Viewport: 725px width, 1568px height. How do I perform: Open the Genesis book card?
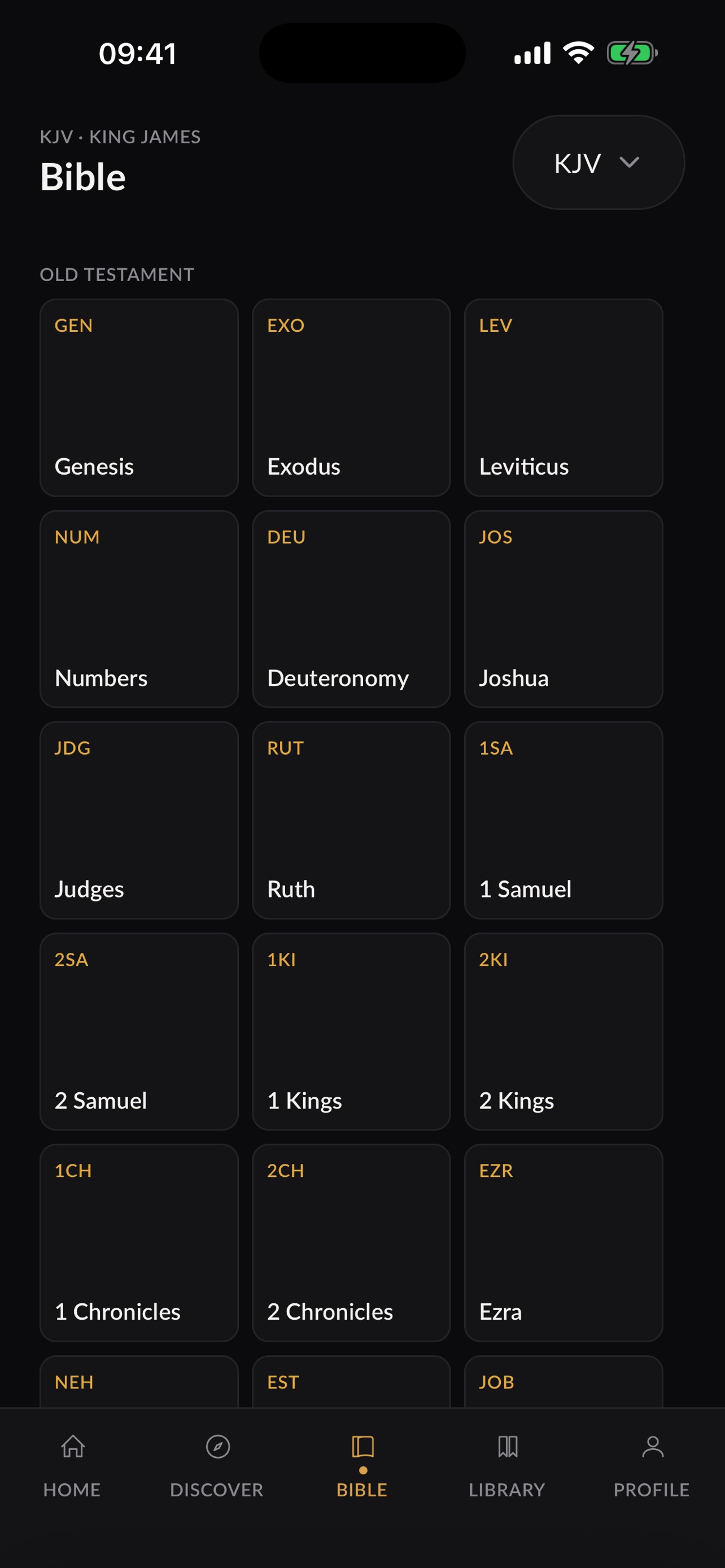point(139,397)
